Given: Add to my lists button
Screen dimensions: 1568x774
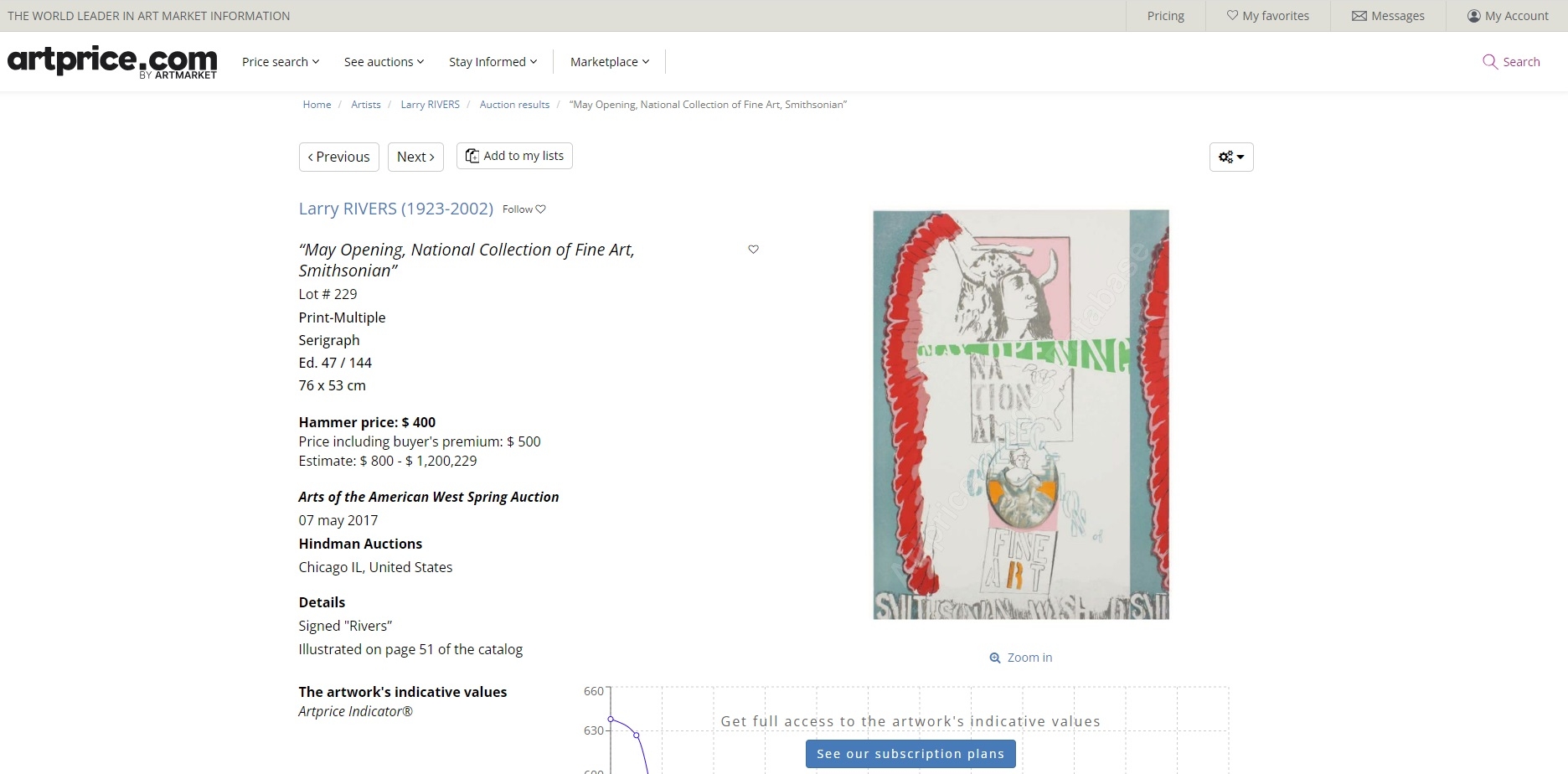Looking at the screenshot, I should click(514, 156).
